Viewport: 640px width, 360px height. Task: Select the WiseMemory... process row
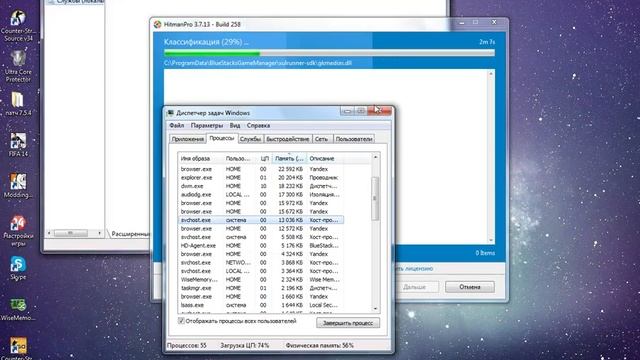tap(260, 280)
